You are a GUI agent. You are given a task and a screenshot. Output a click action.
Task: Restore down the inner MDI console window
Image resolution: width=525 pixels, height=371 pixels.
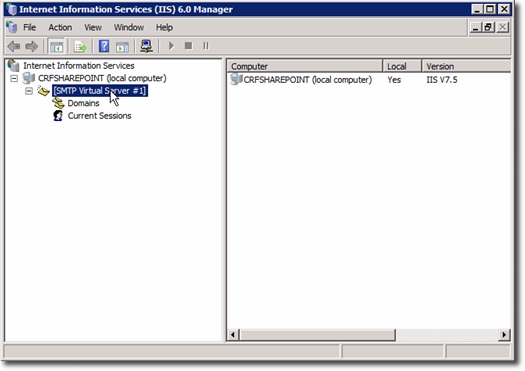tap(488, 27)
